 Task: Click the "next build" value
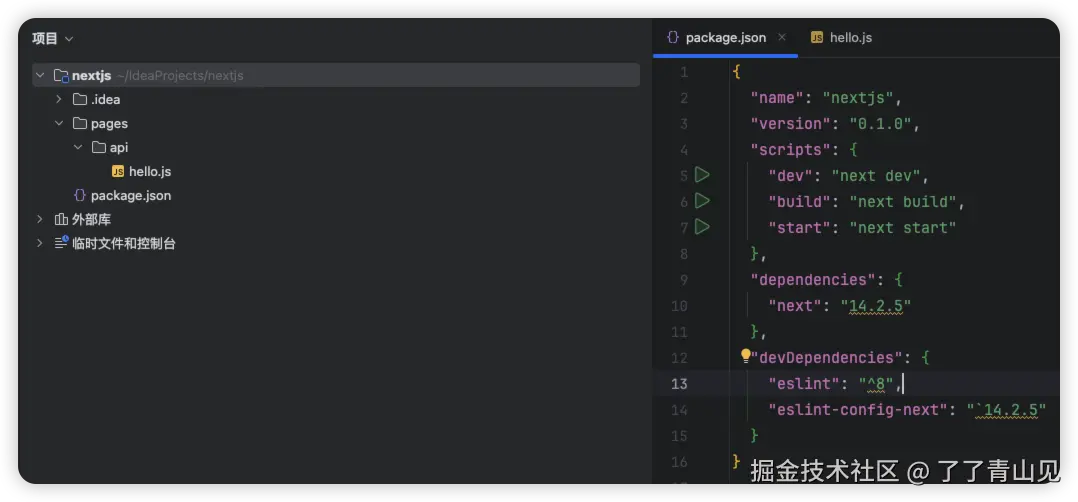point(903,202)
